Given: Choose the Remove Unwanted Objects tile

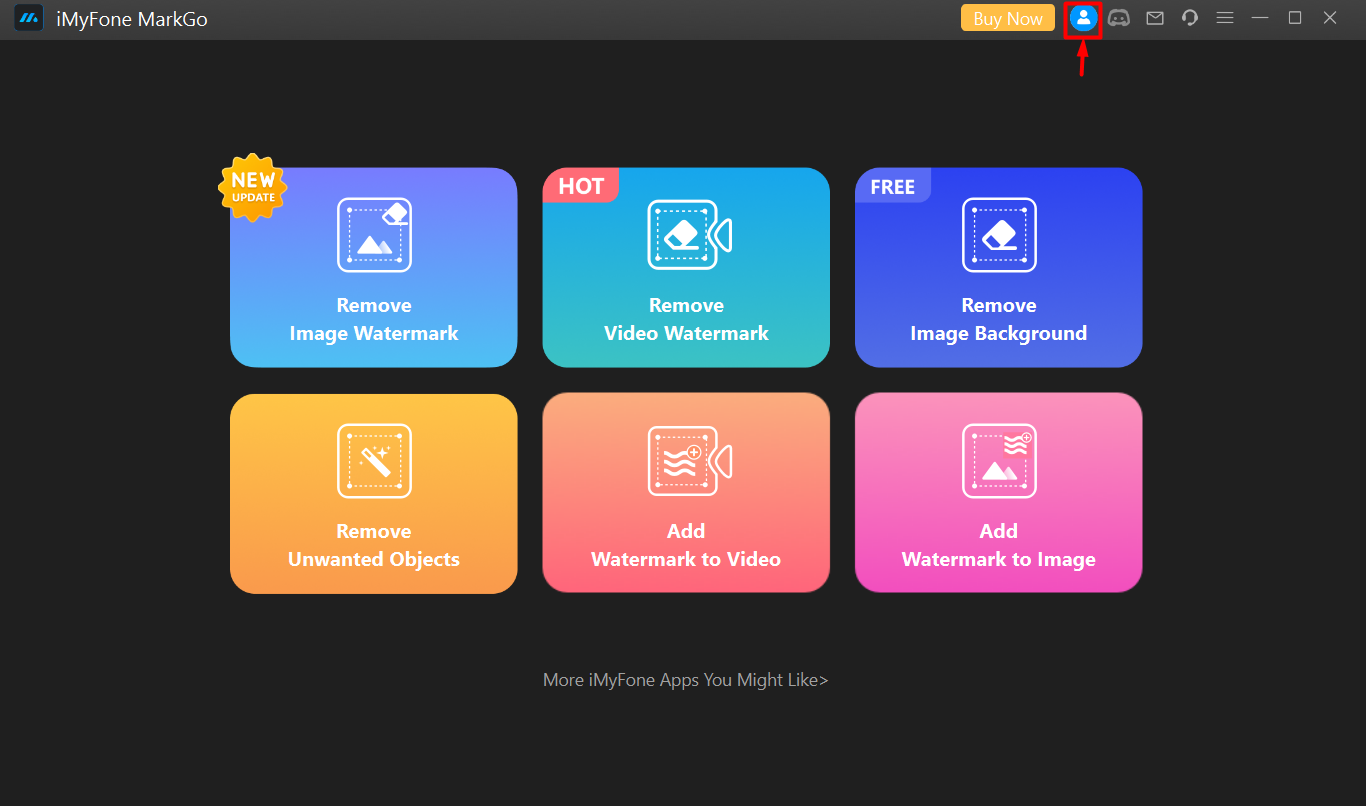Looking at the screenshot, I should click(374, 493).
